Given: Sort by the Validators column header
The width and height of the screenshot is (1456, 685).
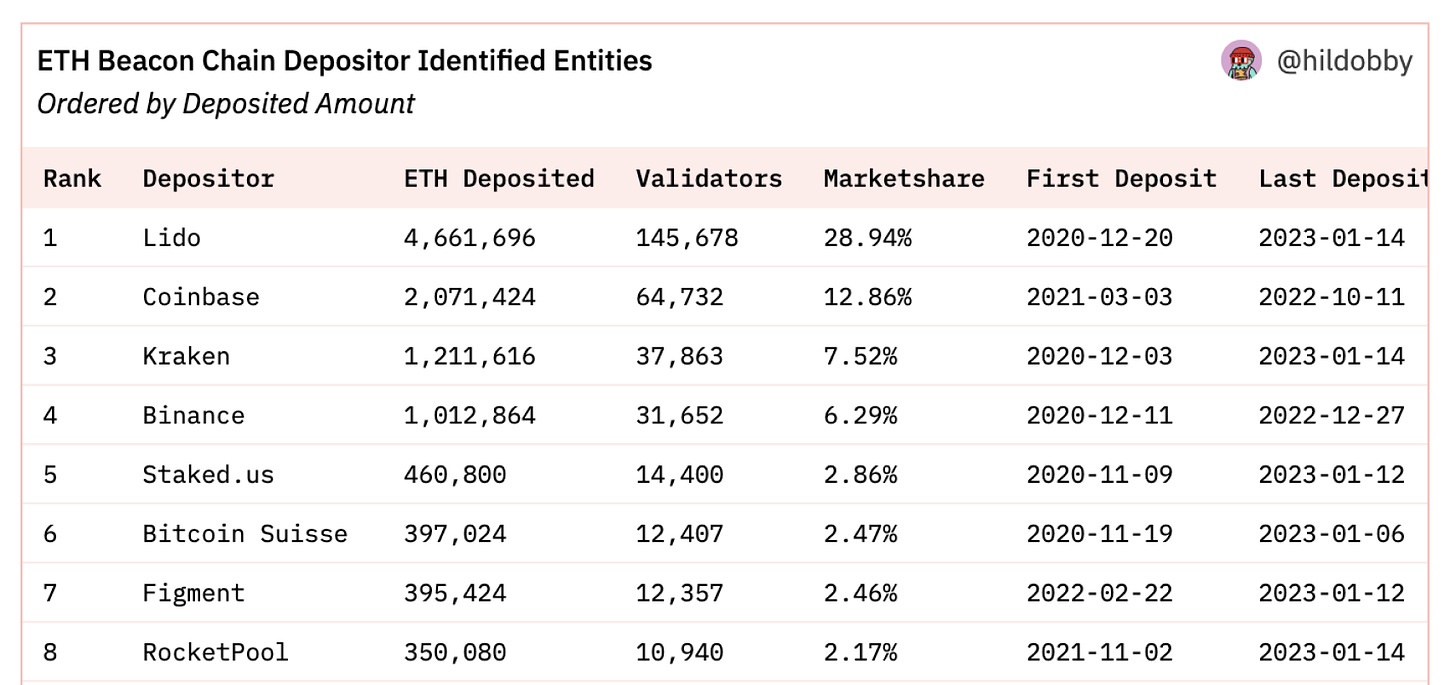Looking at the screenshot, I should click(x=709, y=179).
